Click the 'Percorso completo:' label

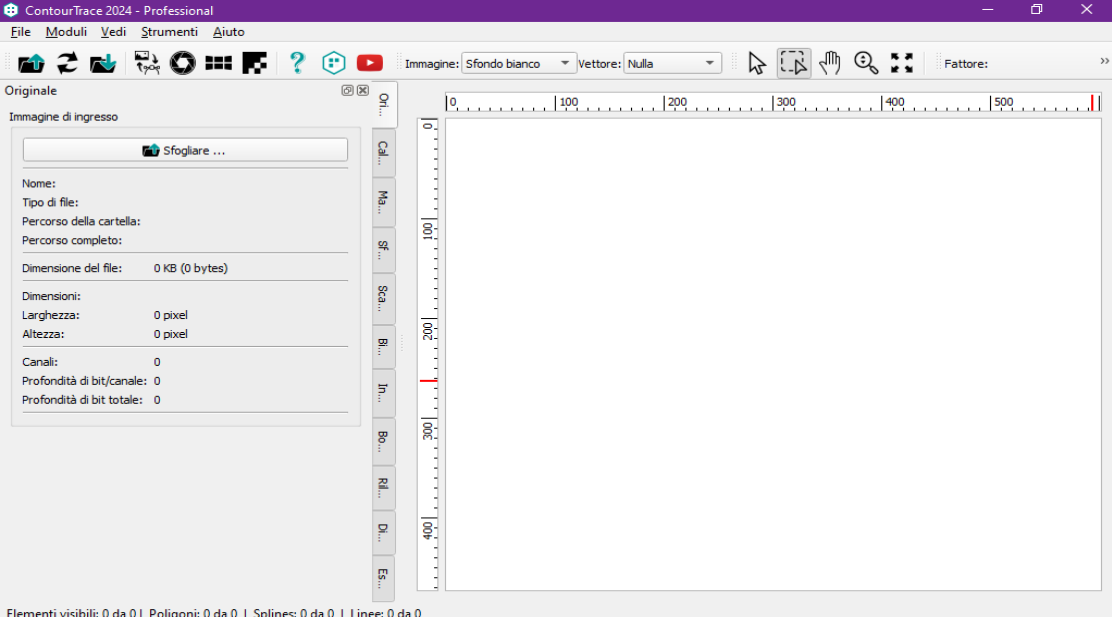(72, 240)
